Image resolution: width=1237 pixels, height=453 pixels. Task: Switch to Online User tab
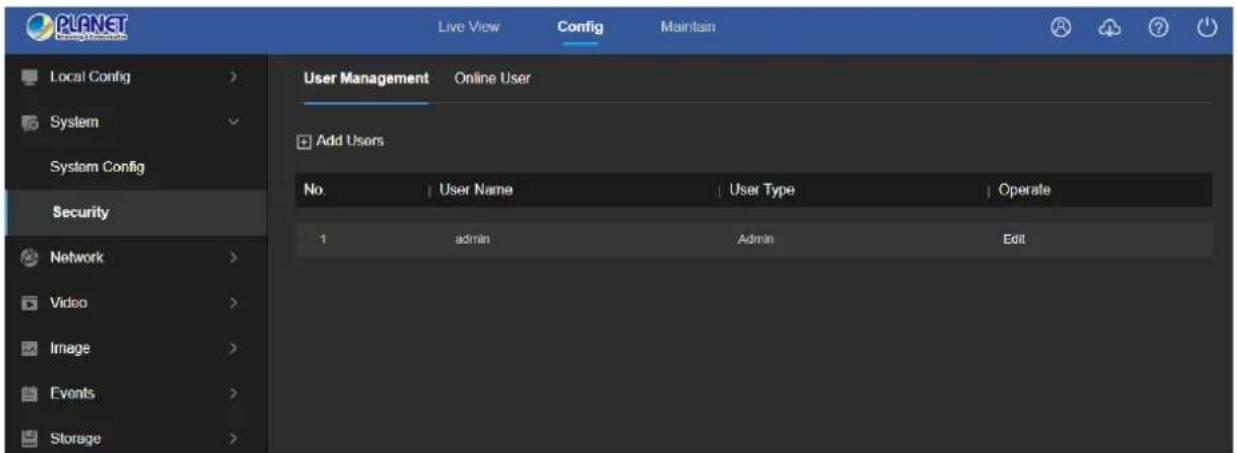point(492,79)
